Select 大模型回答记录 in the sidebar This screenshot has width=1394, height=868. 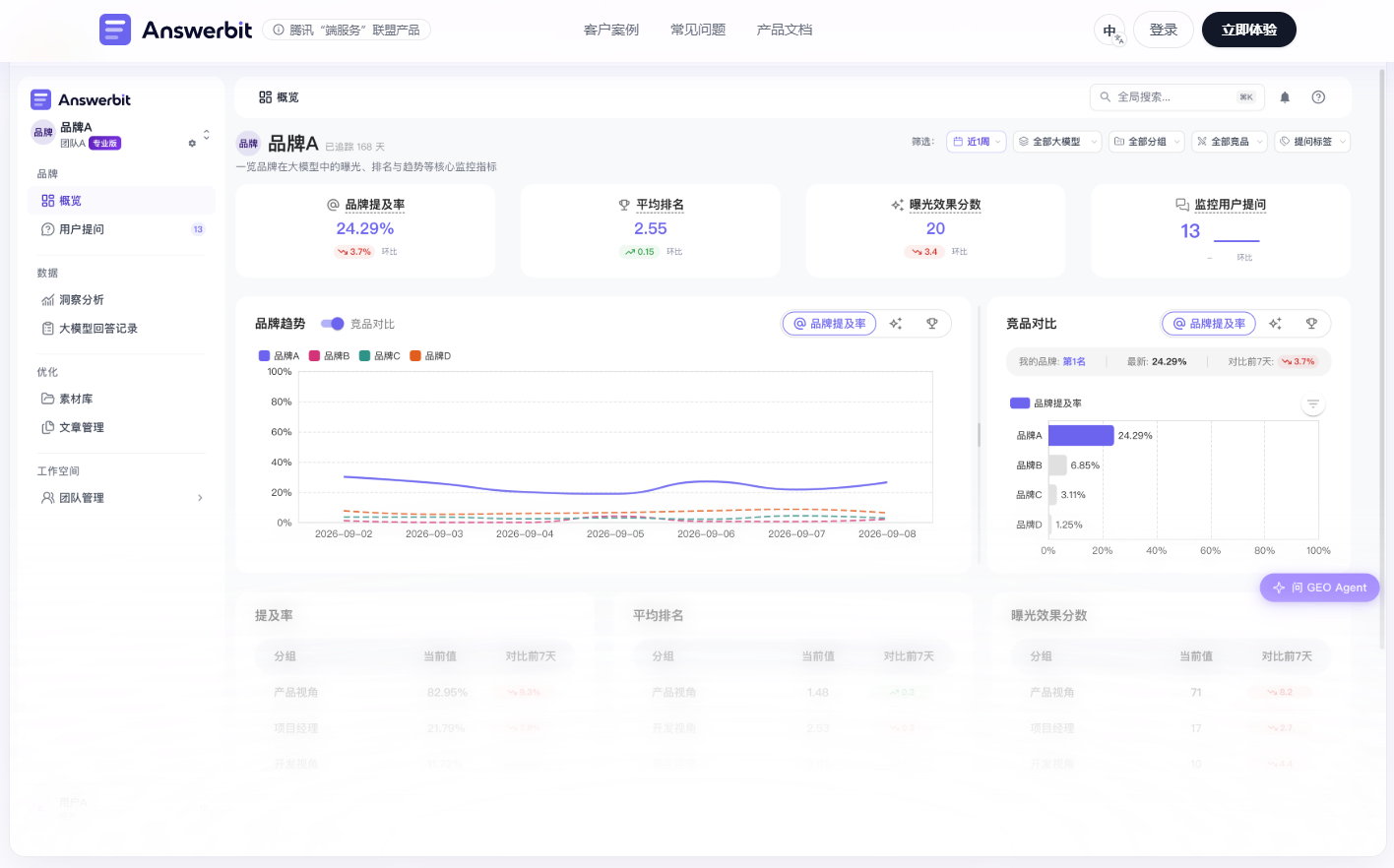coord(122,329)
